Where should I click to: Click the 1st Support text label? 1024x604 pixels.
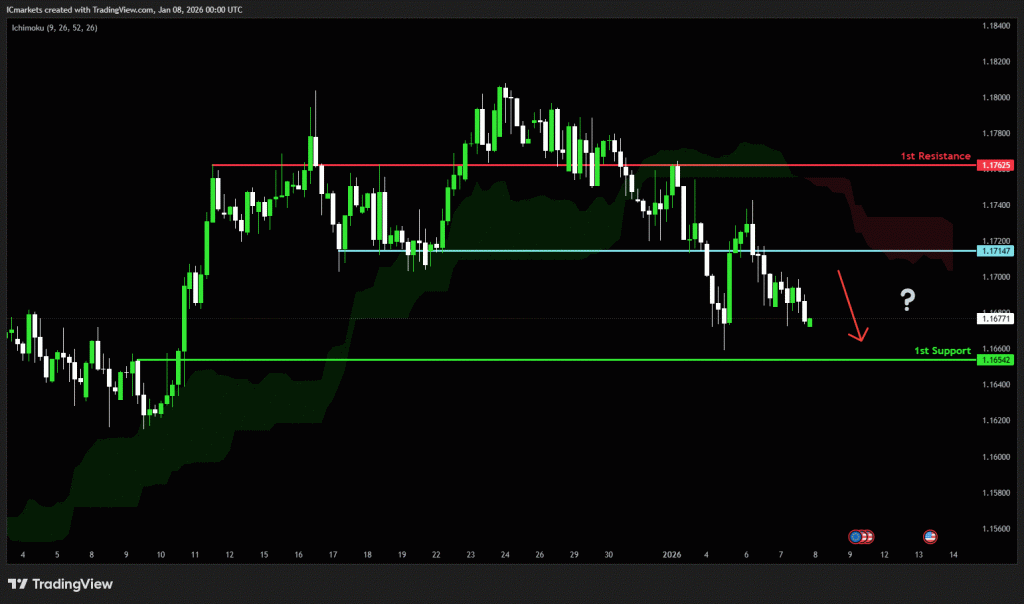[x=942, y=351]
